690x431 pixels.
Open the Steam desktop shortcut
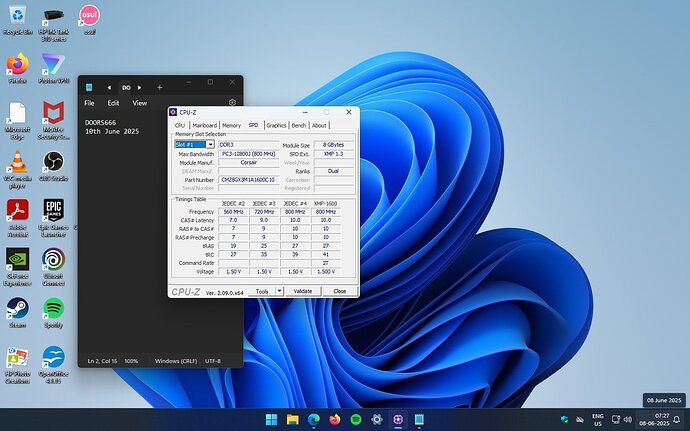pyautogui.click(x=18, y=313)
